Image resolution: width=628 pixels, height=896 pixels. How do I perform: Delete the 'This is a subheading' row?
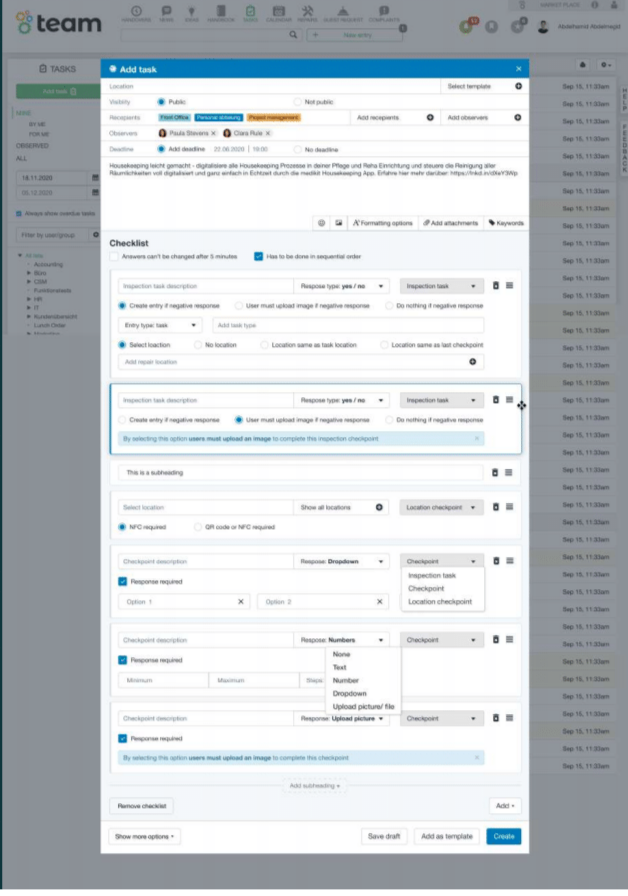coord(495,473)
